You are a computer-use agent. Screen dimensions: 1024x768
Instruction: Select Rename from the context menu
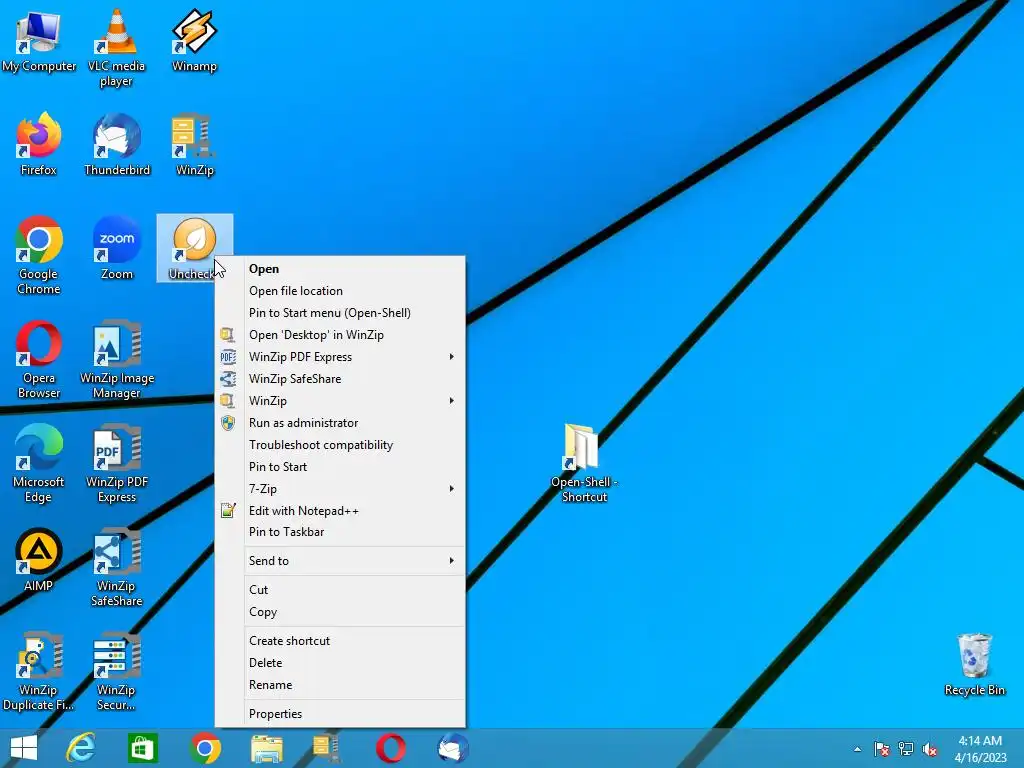(x=340, y=685)
